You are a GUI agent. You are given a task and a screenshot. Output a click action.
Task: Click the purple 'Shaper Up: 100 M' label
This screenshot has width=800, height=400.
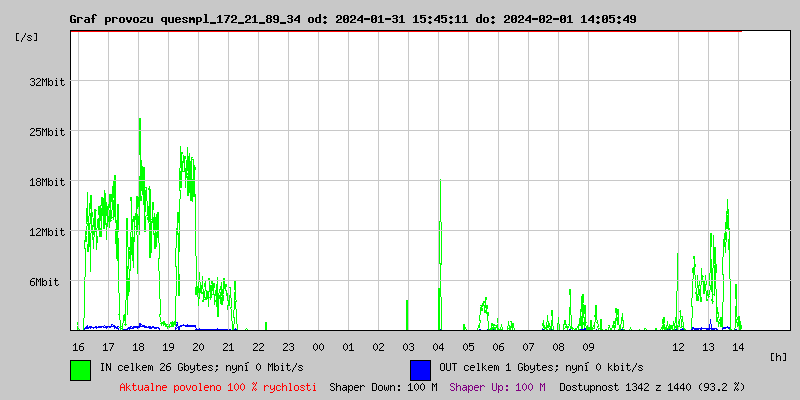tap(497, 387)
